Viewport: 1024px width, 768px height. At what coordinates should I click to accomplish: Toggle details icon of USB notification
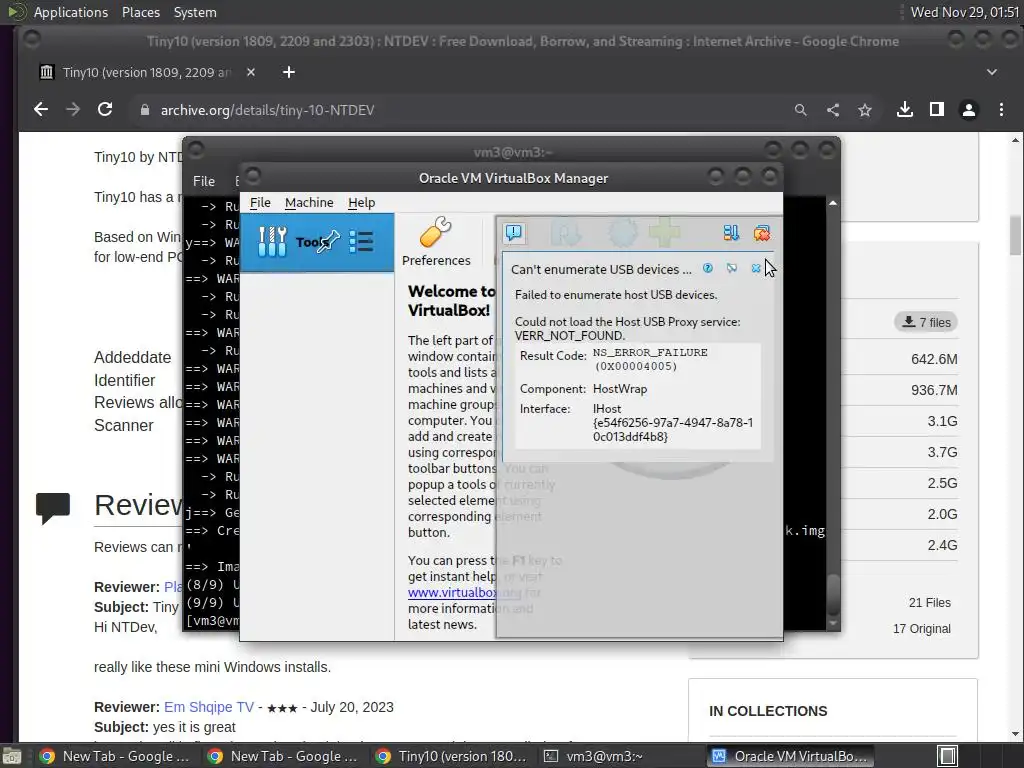(732, 268)
